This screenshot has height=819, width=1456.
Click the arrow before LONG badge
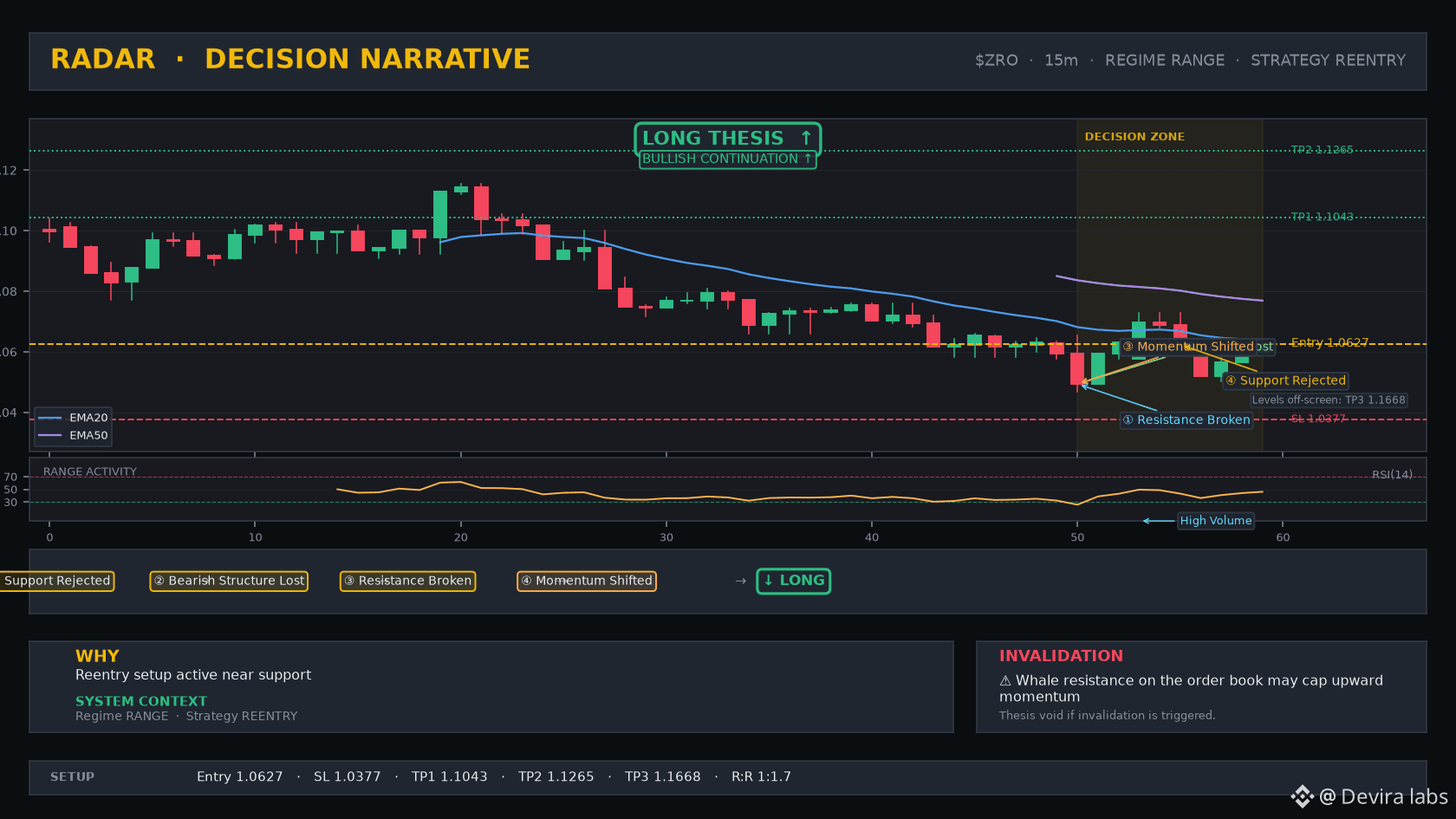(x=740, y=581)
